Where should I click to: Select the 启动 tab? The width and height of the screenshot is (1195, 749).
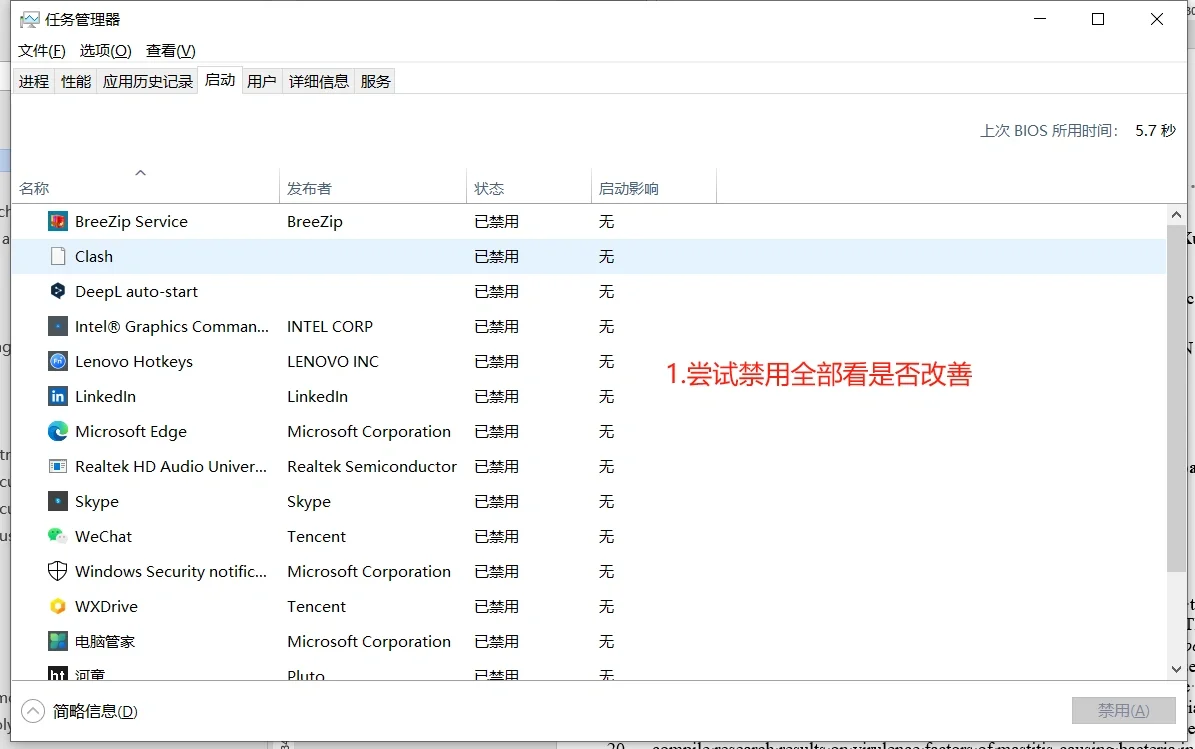(x=220, y=80)
